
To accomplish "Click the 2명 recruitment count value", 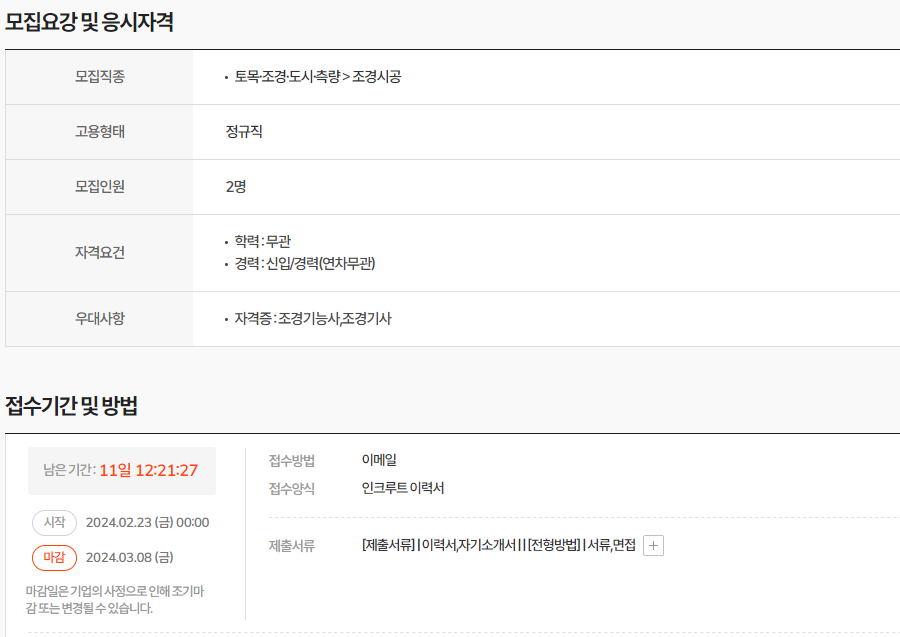I will coord(236,187).
